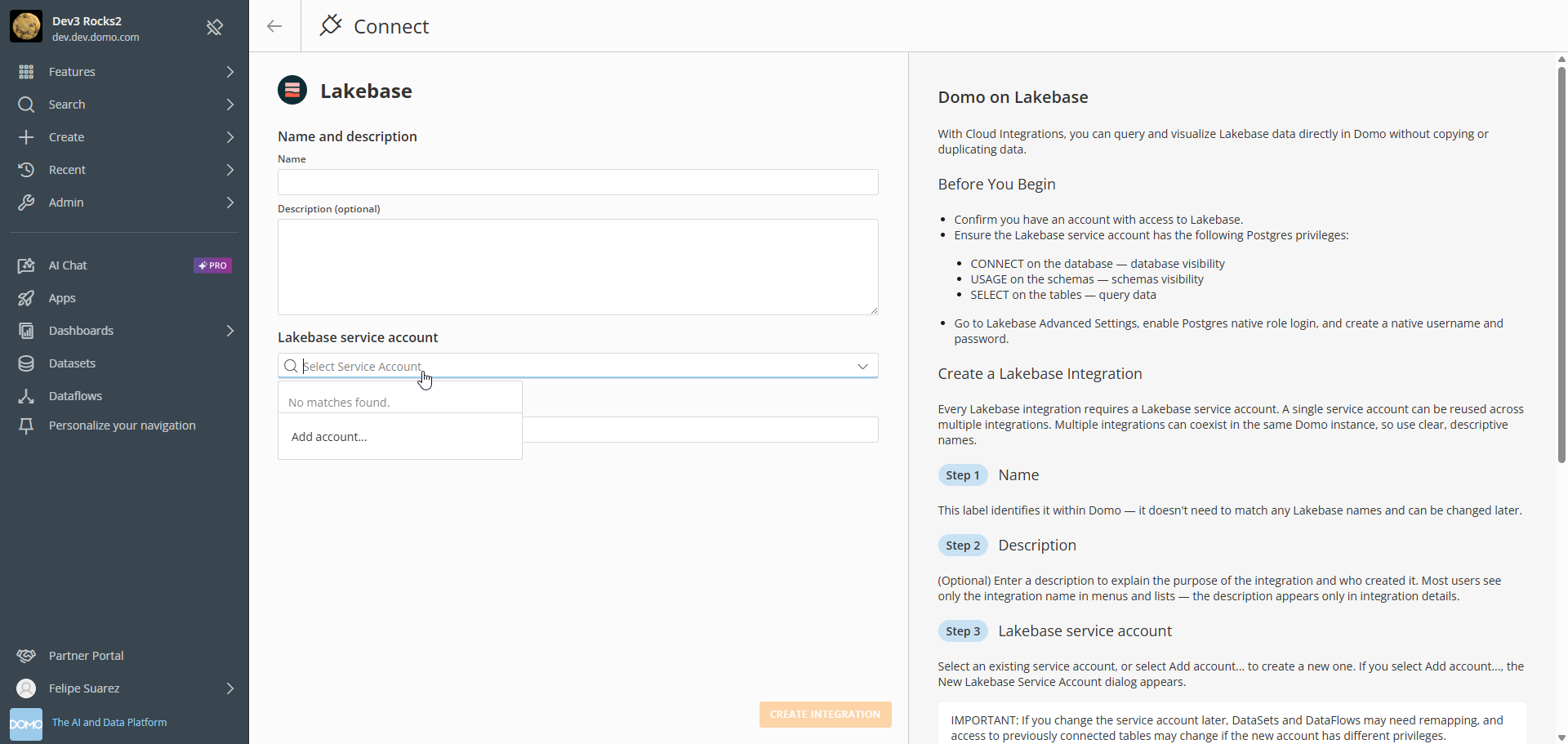Click the Create plus icon
The height and width of the screenshot is (744, 1568).
pyautogui.click(x=26, y=137)
